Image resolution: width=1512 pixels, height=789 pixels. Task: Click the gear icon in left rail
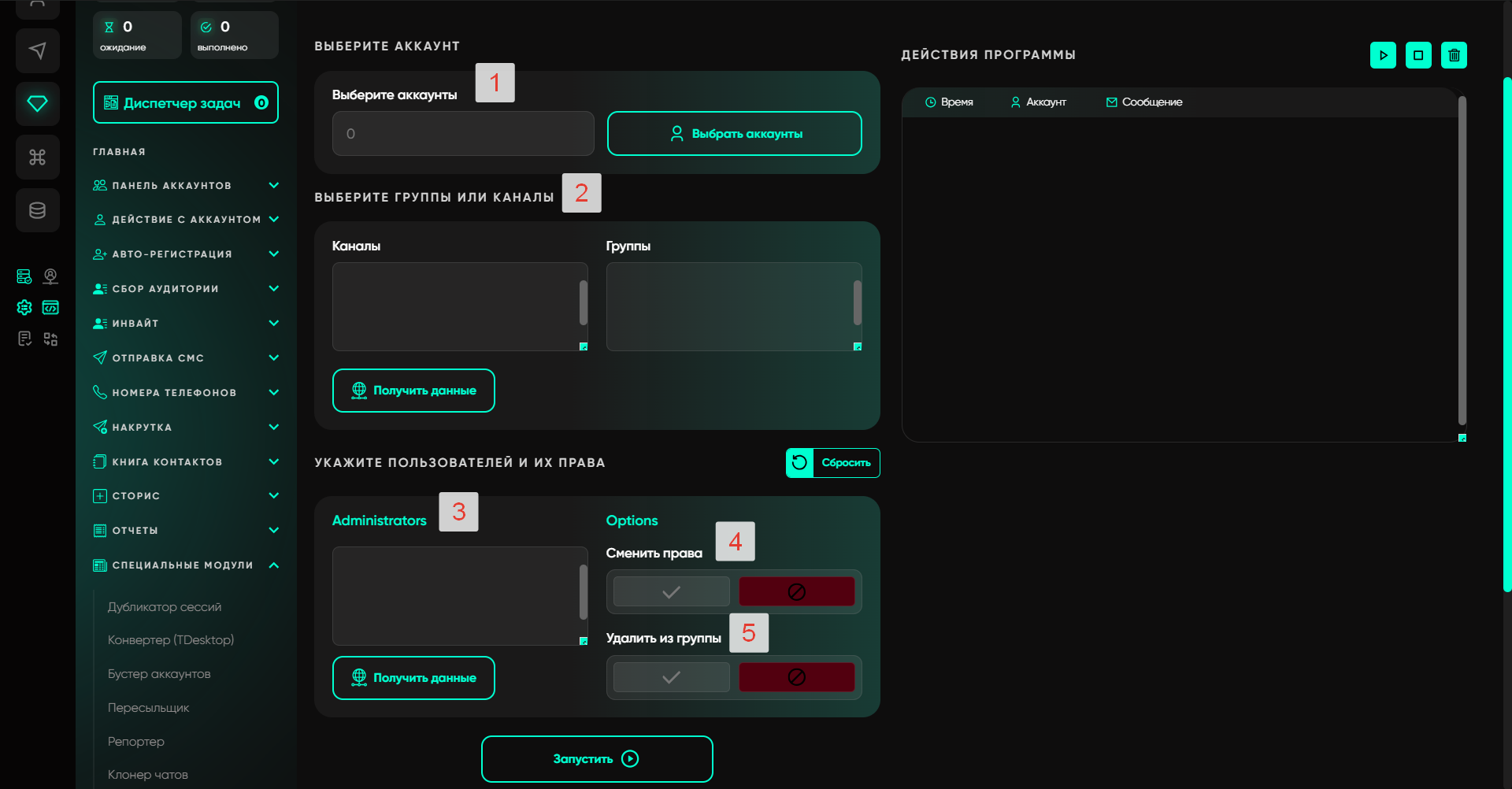pos(24,307)
